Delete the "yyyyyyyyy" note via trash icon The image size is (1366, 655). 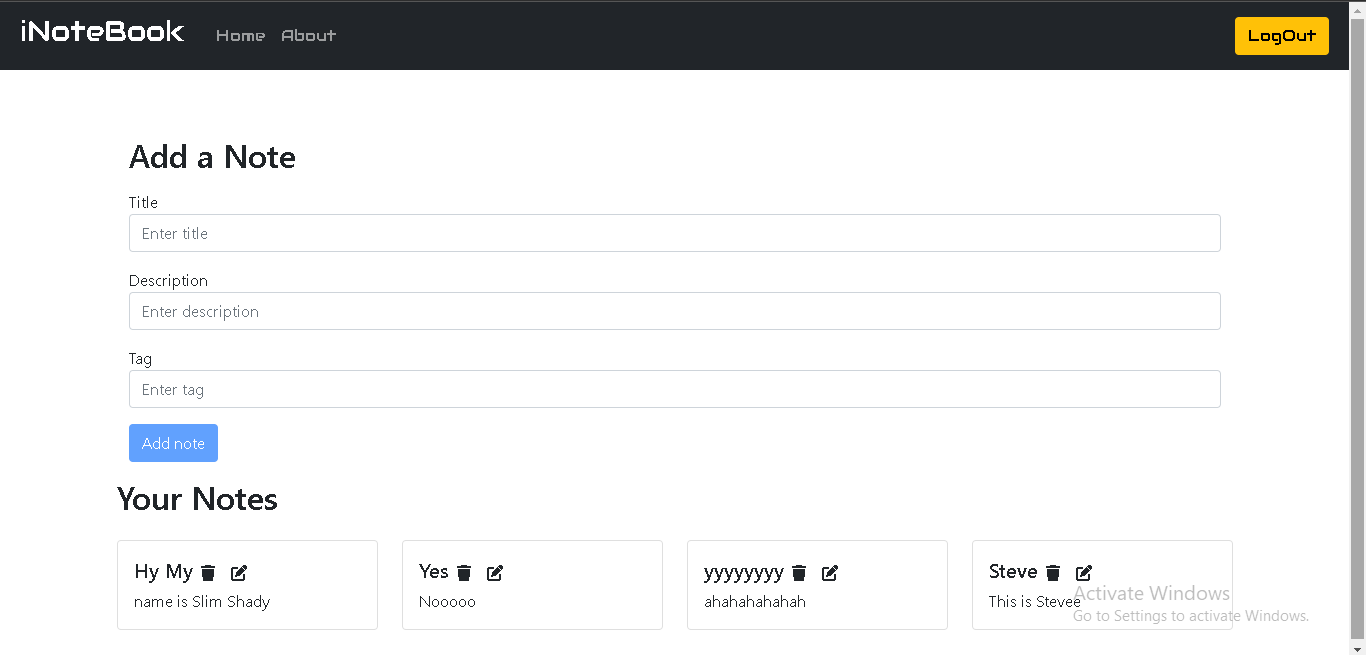799,573
